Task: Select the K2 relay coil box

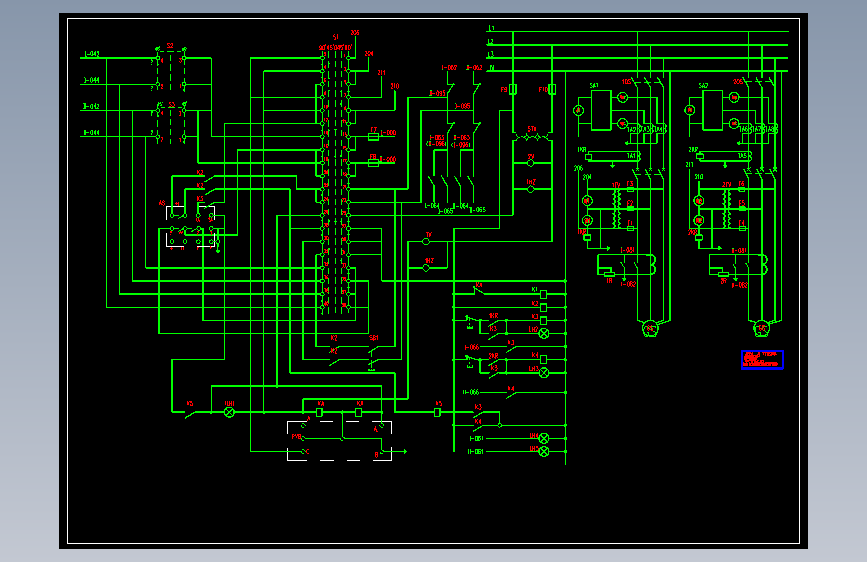Action: pos(544,308)
